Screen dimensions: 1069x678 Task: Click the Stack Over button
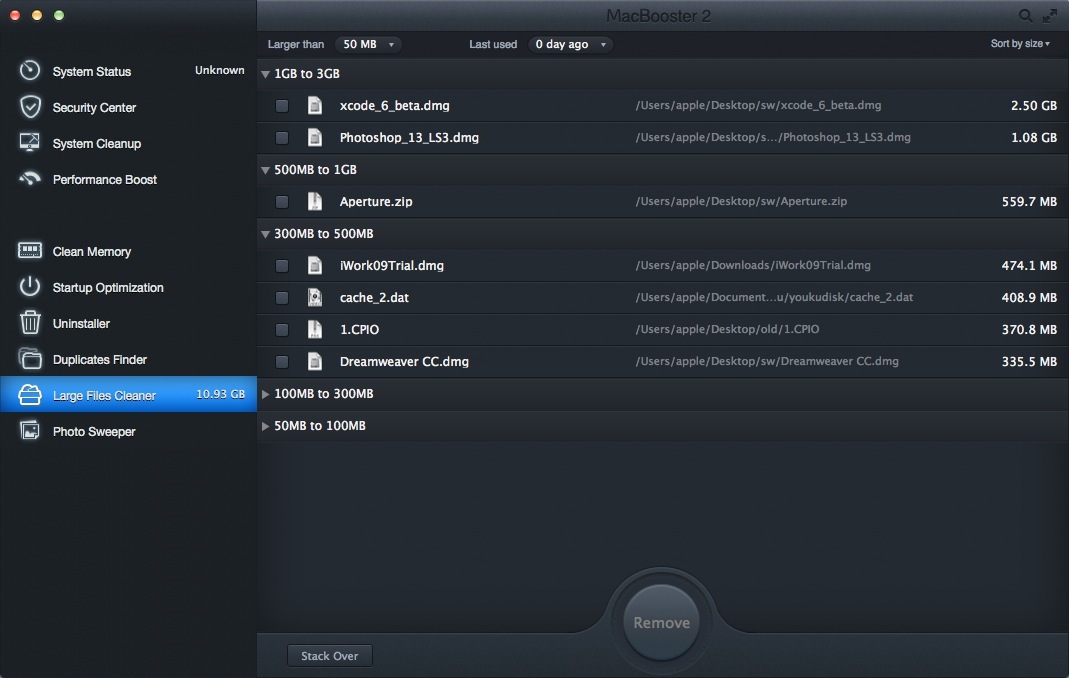330,656
